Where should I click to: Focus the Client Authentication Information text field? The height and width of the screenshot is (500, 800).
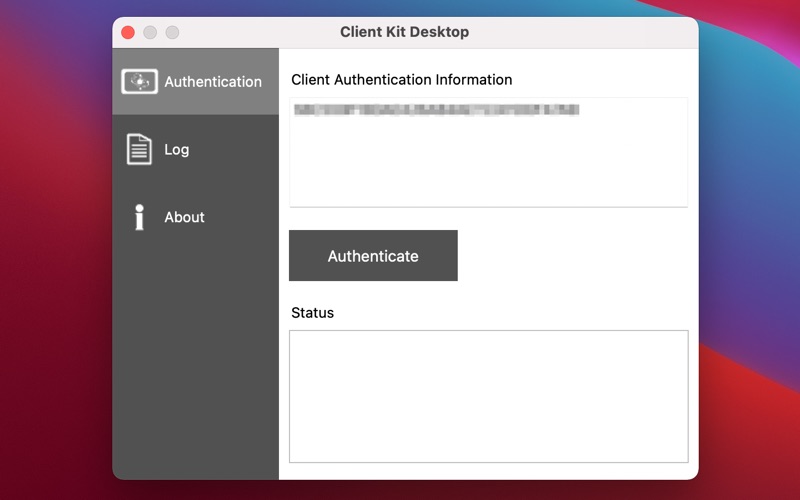[489, 152]
